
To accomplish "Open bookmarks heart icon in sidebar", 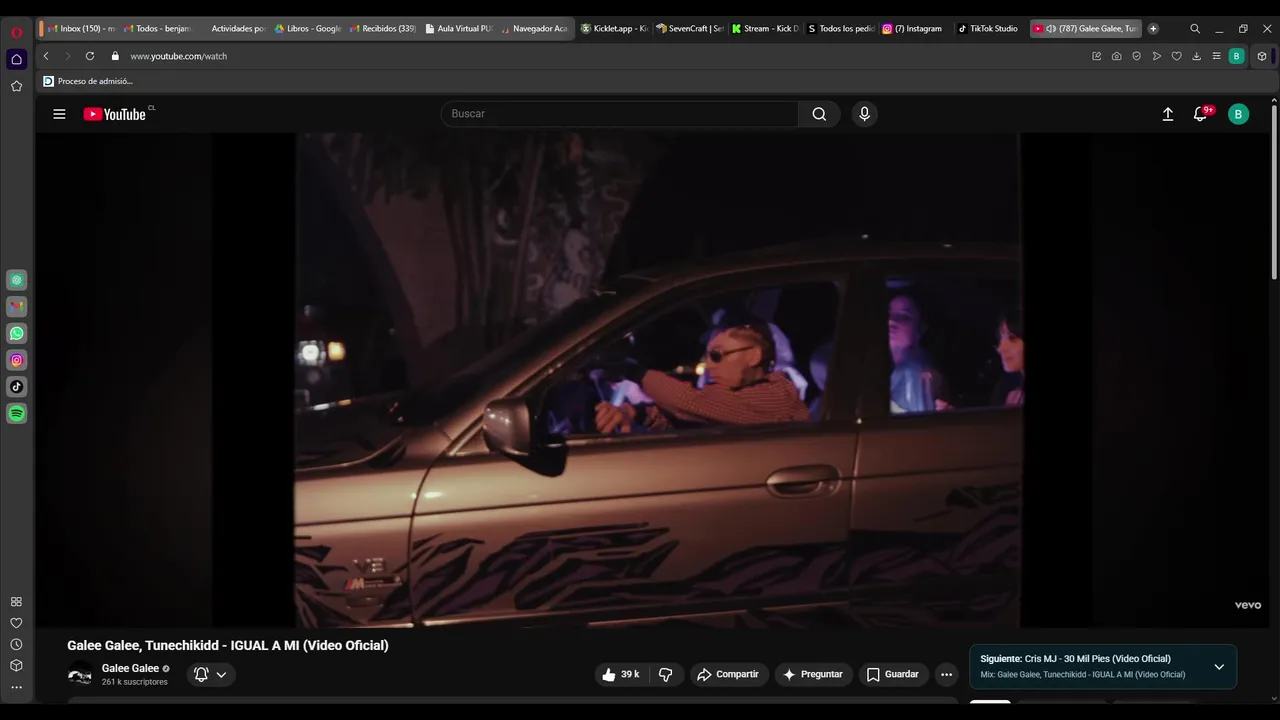I will pos(16,623).
